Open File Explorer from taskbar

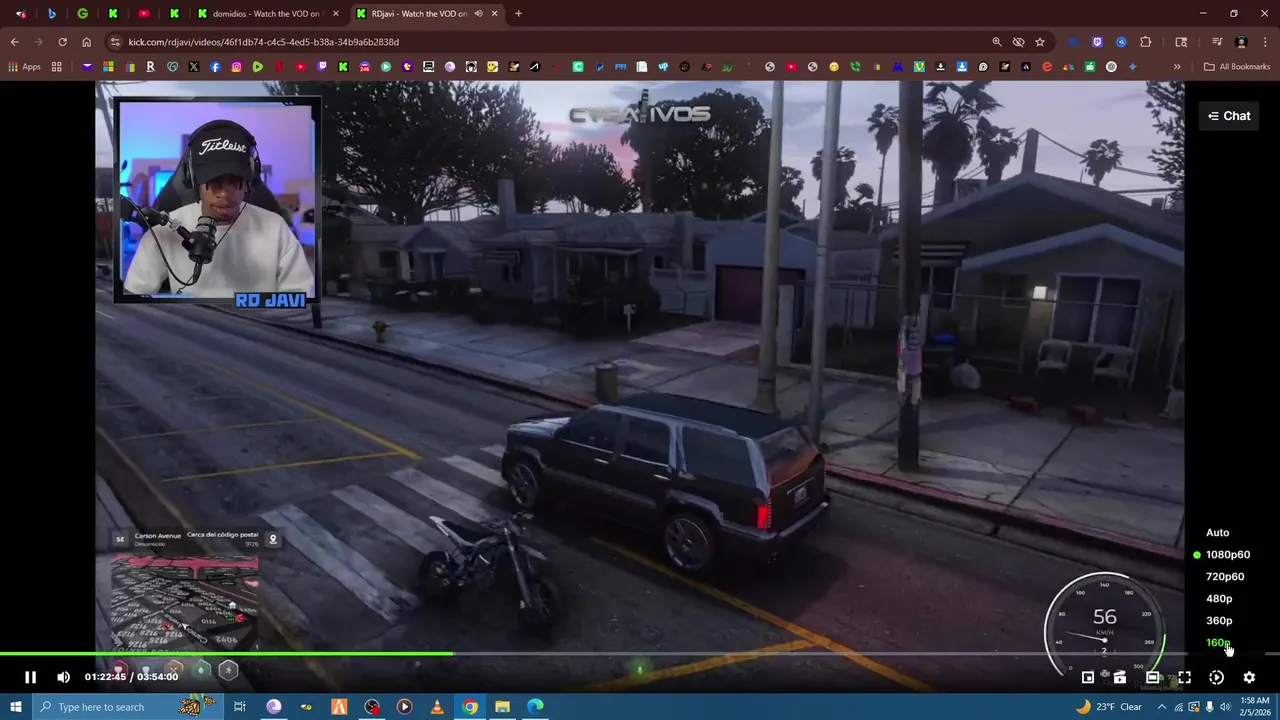[x=503, y=707]
